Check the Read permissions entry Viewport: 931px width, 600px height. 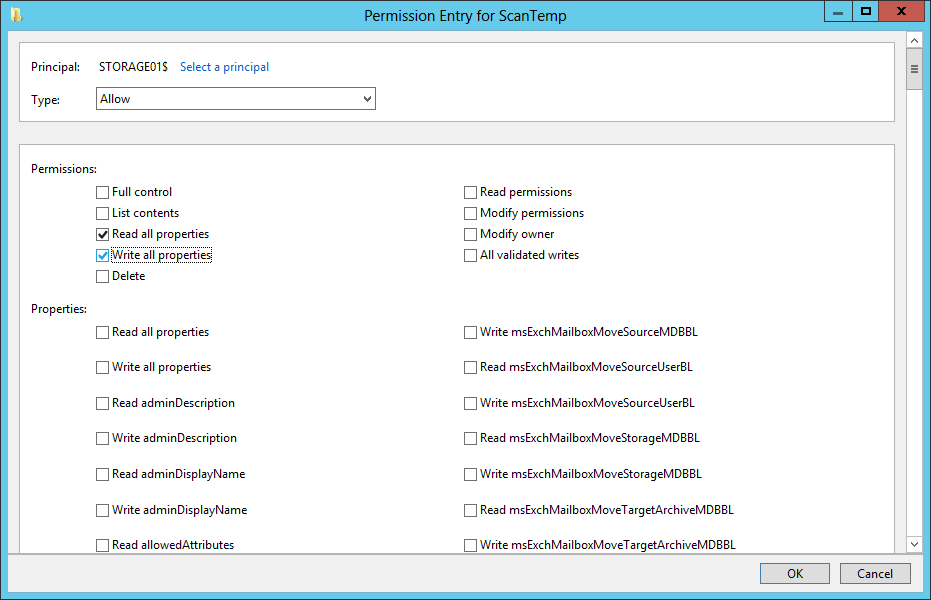click(x=470, y=192)
